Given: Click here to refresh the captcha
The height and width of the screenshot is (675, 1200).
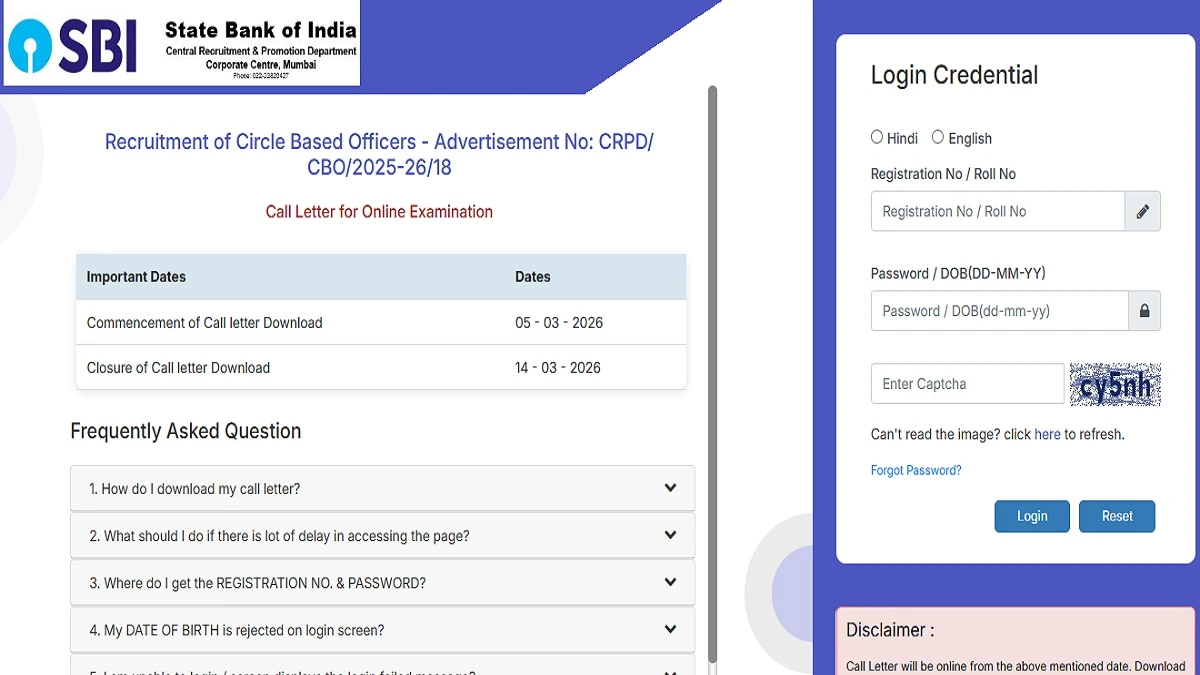Looking at the screenshot, I should pos(1047,434).
